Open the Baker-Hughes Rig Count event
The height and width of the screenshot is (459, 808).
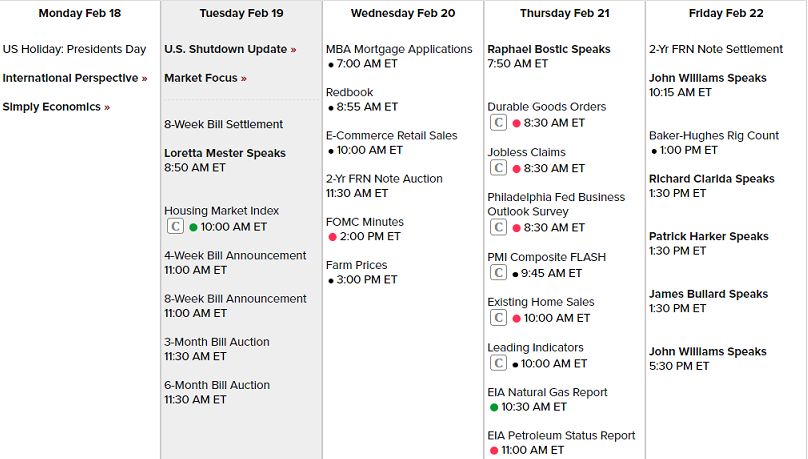click(714, 136)
